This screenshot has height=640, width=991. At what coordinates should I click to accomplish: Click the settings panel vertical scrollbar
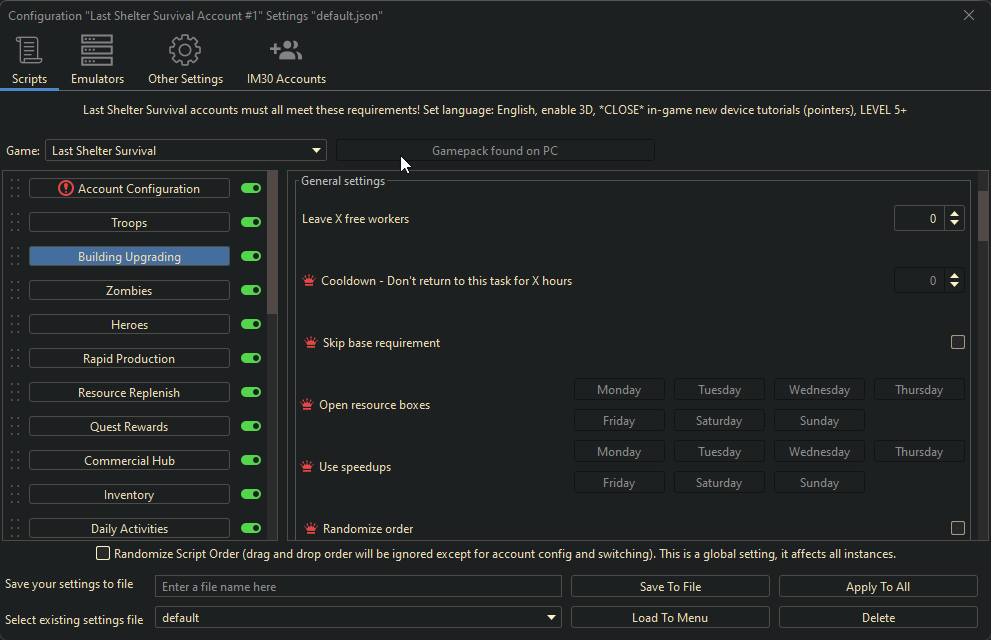click(x=982, y=215)
